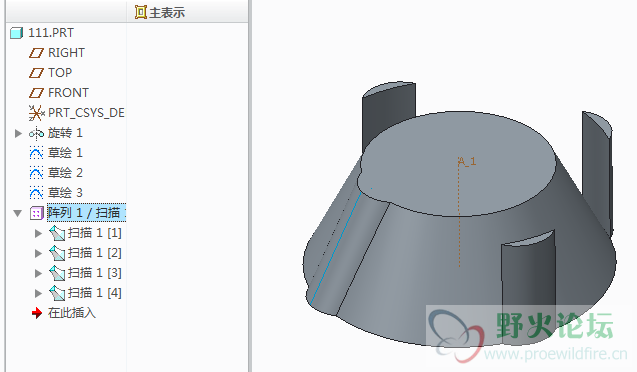637x372 pixels.
Task: Select the TOP datum plane icon
Action: (x=36, y=73)
